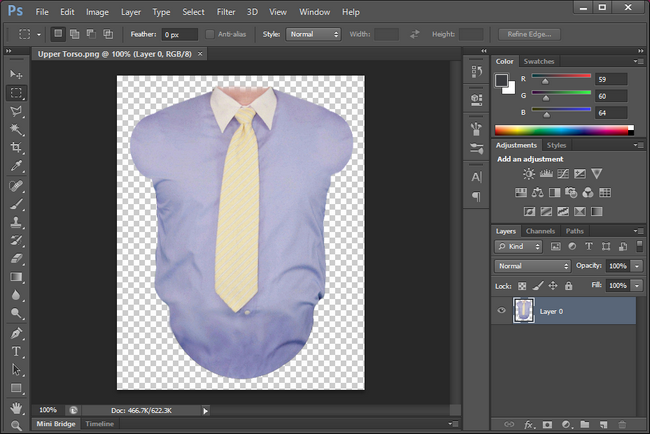Switch to the Timeline tab
This screenshot has width=650, height=434.
click(99, 424)
